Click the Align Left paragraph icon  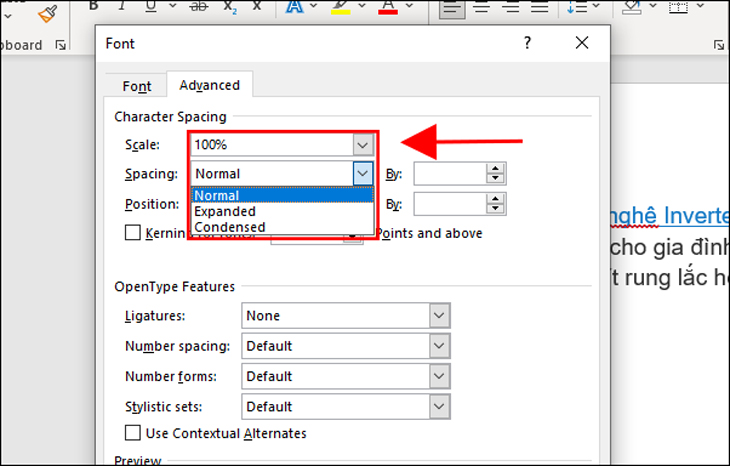(451, 8)
